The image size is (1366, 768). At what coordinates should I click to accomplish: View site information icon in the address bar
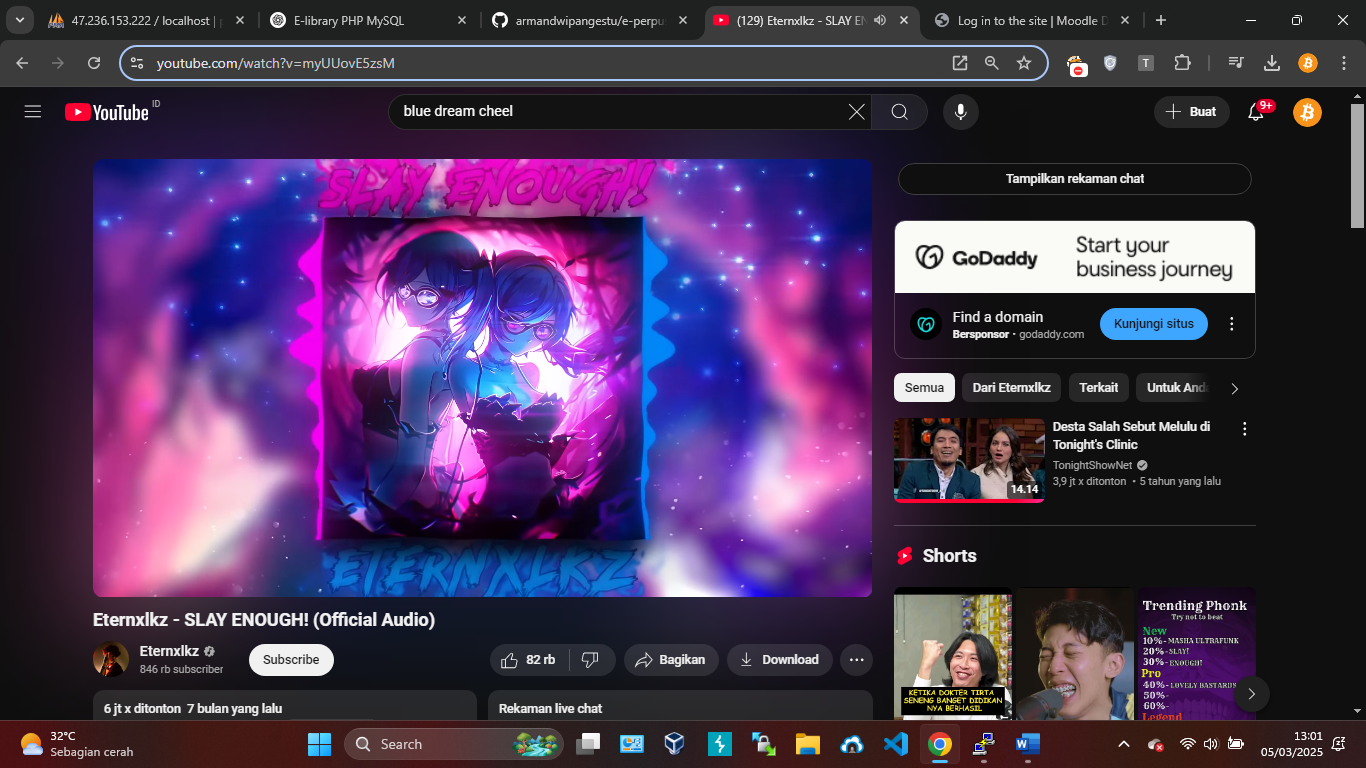137,63
